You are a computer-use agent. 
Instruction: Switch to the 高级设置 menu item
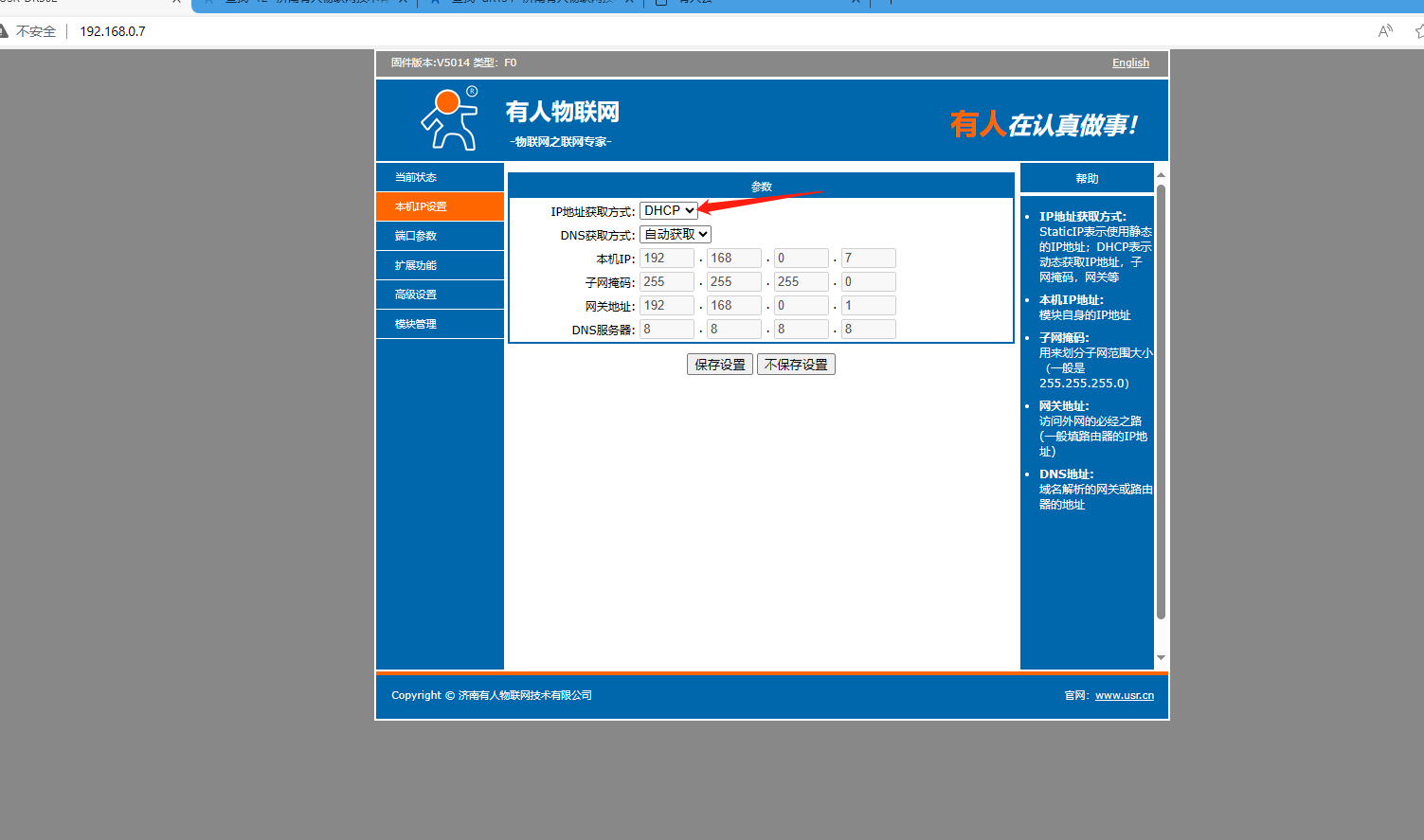pyautogui.click(x=440, y=295)
